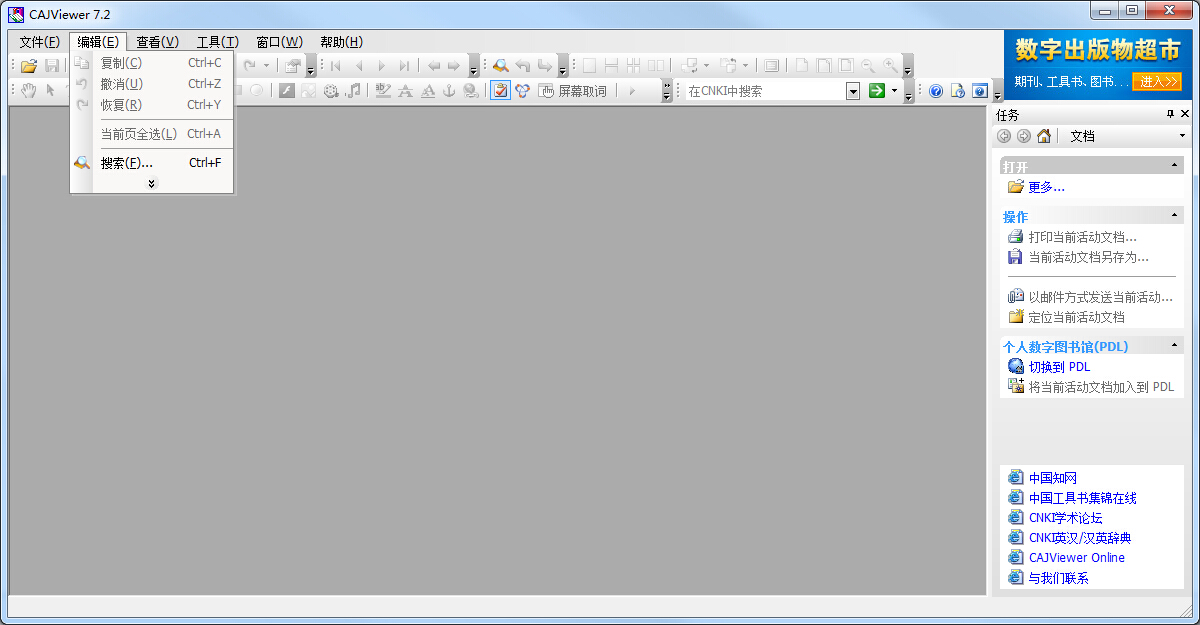Click the blue question mark help icon
The image size is (1200, 625).
[x=936, y=91]
